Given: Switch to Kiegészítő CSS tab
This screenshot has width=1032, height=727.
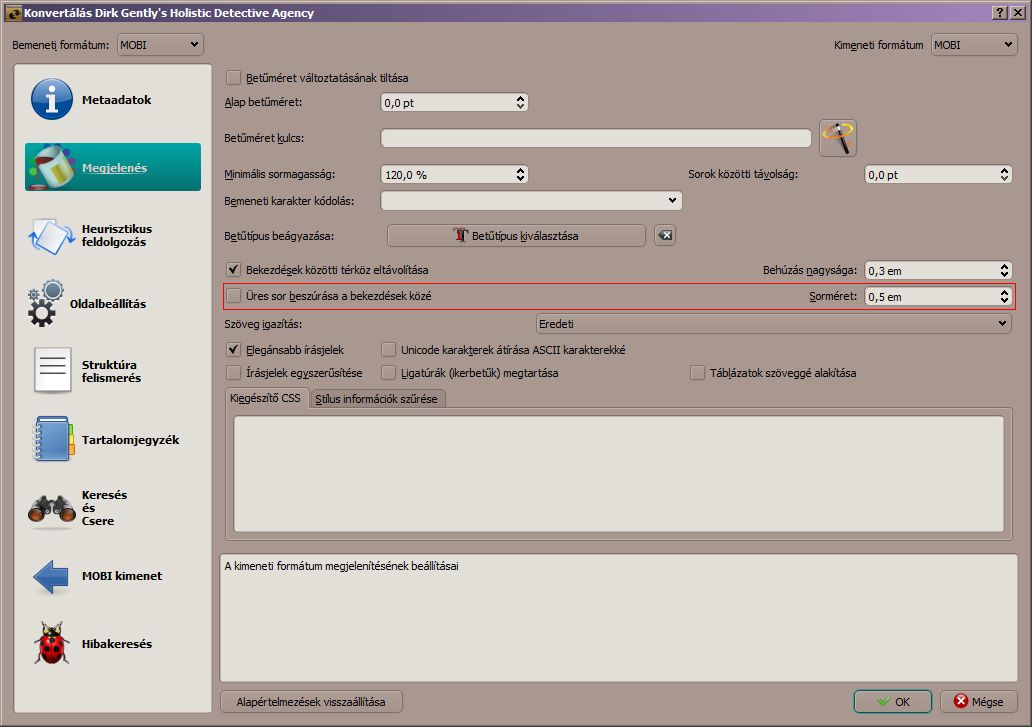Looking at the screenshot, I should 265,398.
